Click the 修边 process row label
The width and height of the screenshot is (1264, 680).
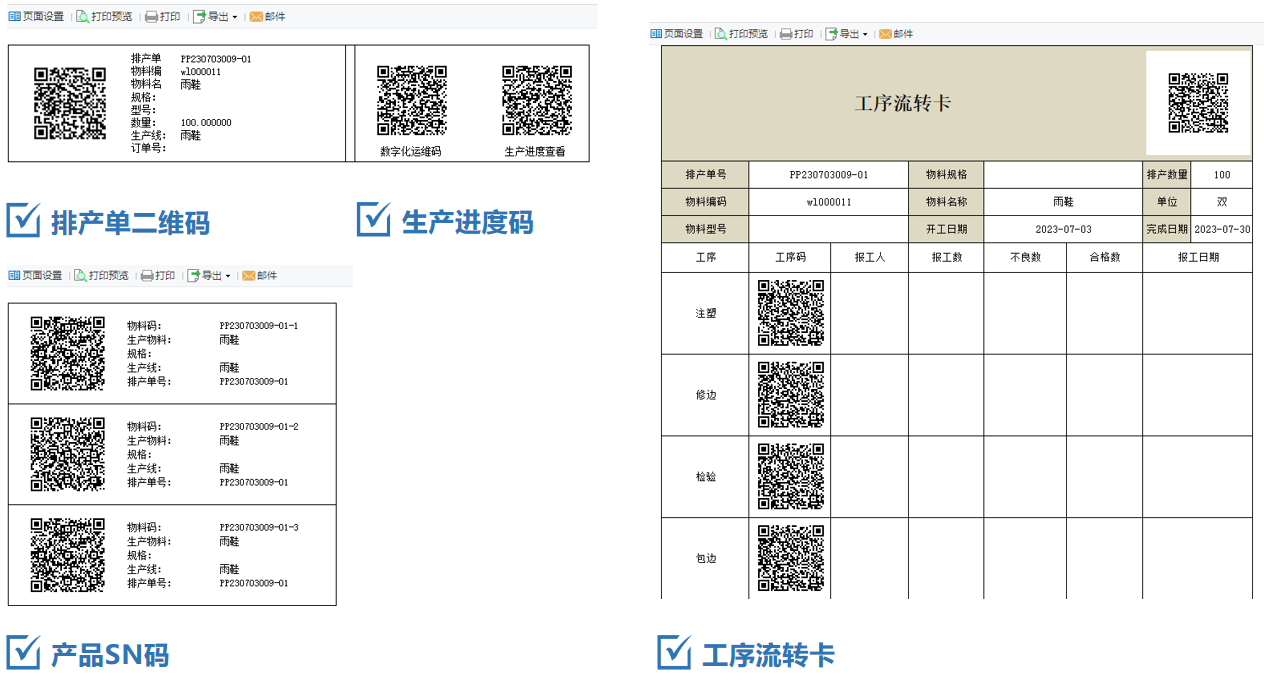pyautogui.click(x=705, y=395)
